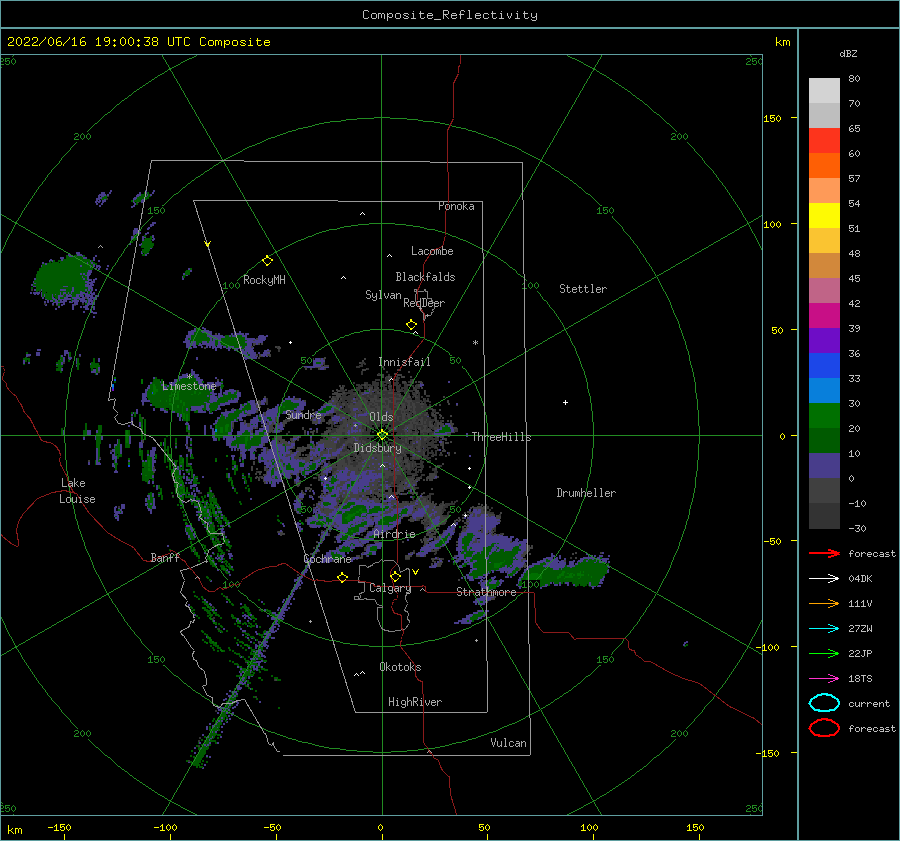
Task: Click the Olds town label
Action: [381, 417]
